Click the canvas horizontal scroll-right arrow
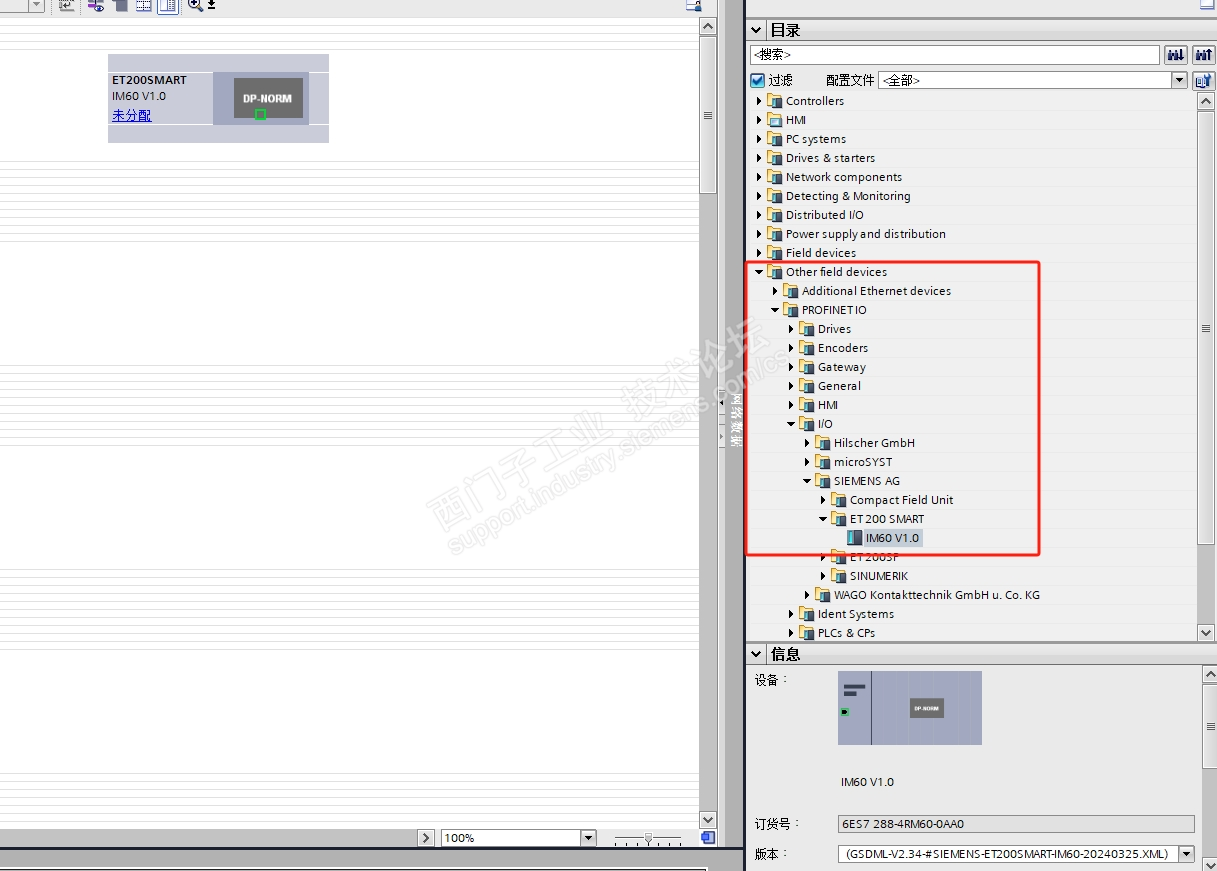 (x=426, y=838)
